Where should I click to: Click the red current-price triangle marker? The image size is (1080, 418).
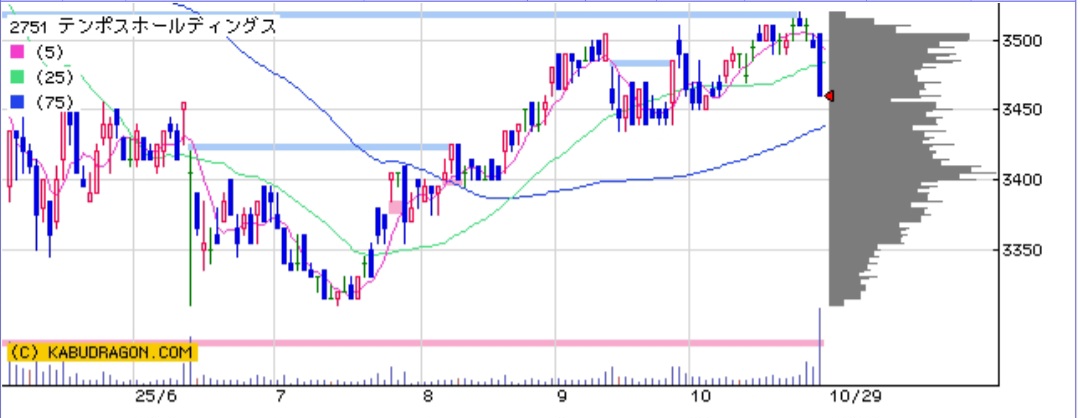click(829, 96)
